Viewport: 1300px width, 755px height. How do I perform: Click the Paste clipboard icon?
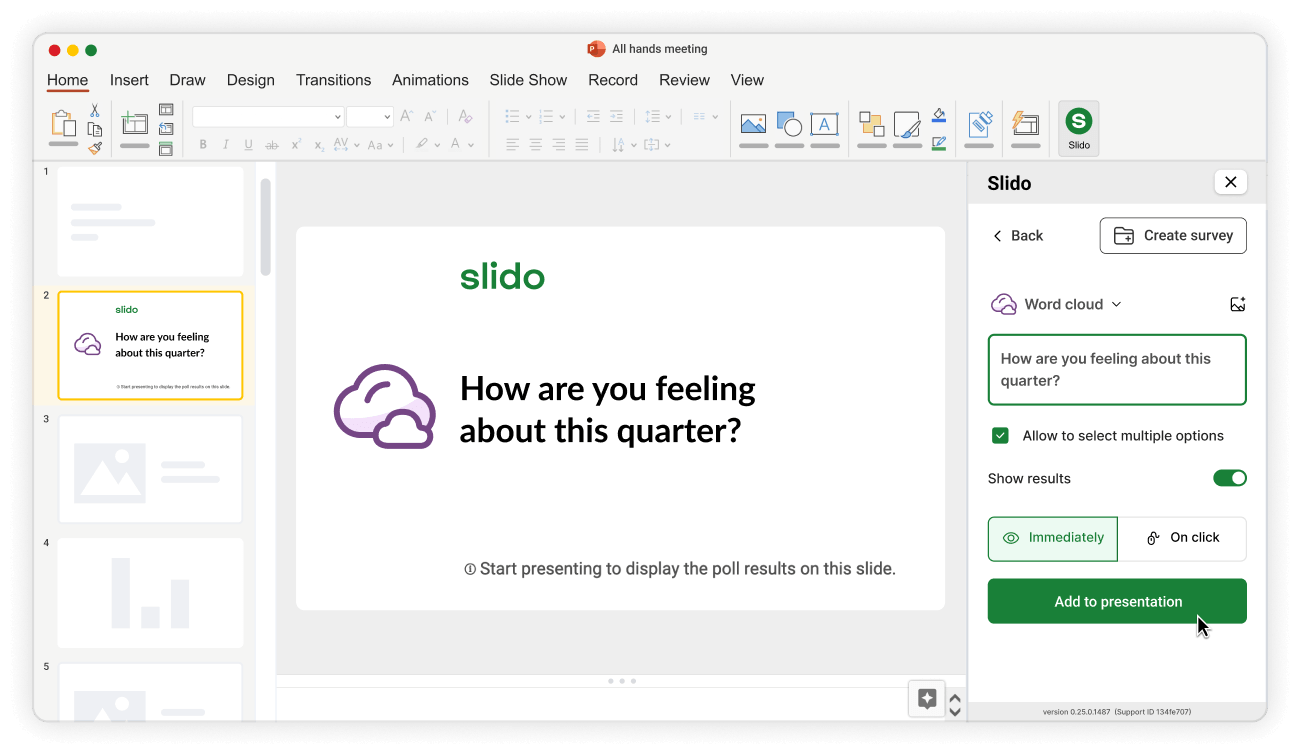pos(63,123)
